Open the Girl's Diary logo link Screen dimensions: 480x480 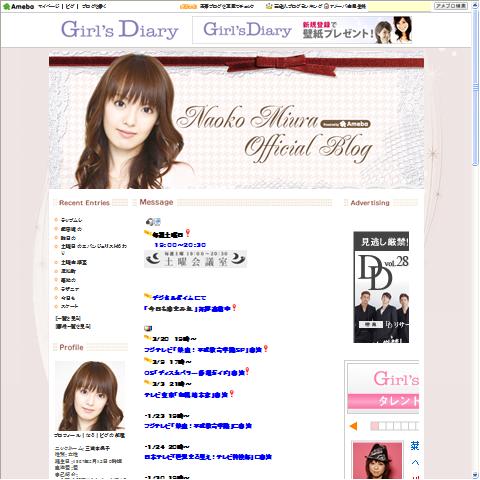tap(120, 30)
